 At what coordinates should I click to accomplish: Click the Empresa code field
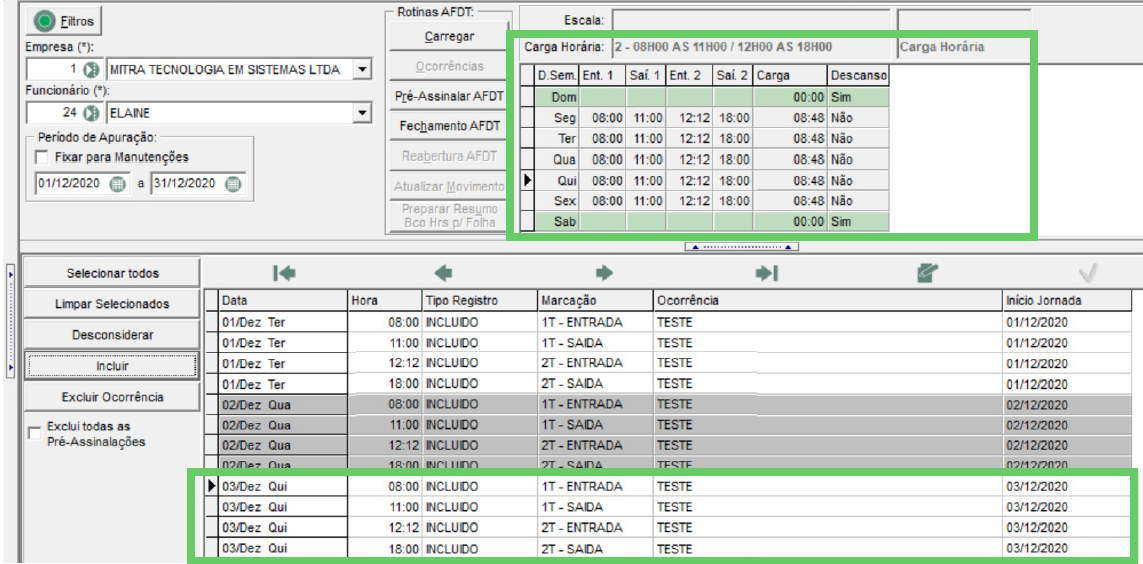pos(55,71)
